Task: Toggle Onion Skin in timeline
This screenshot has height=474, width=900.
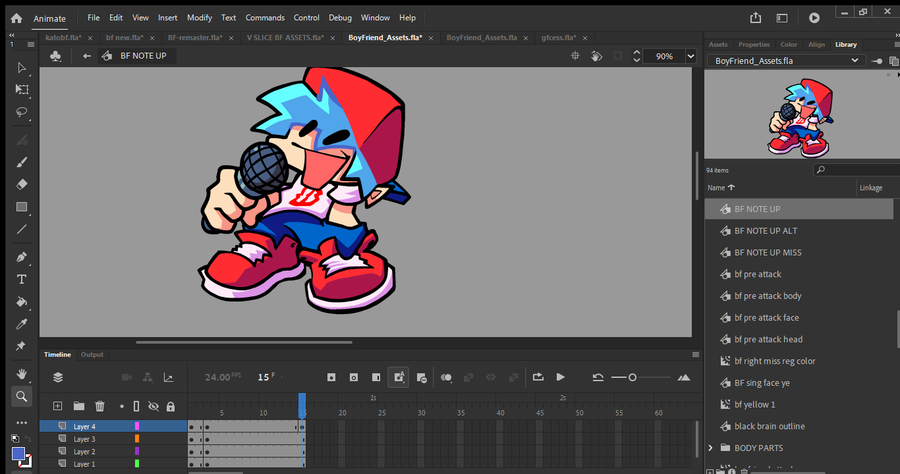Action: (x=446, y=377)
